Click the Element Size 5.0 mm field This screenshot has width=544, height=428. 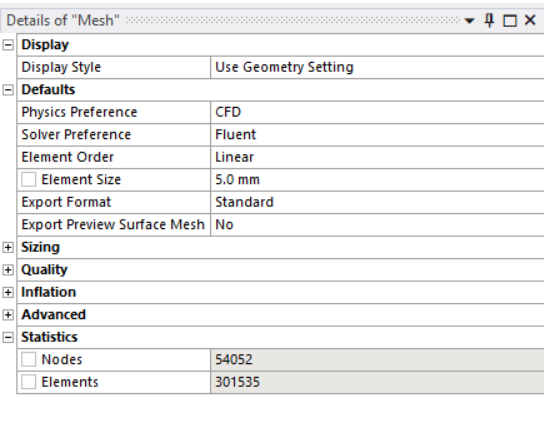coord(377,180)
